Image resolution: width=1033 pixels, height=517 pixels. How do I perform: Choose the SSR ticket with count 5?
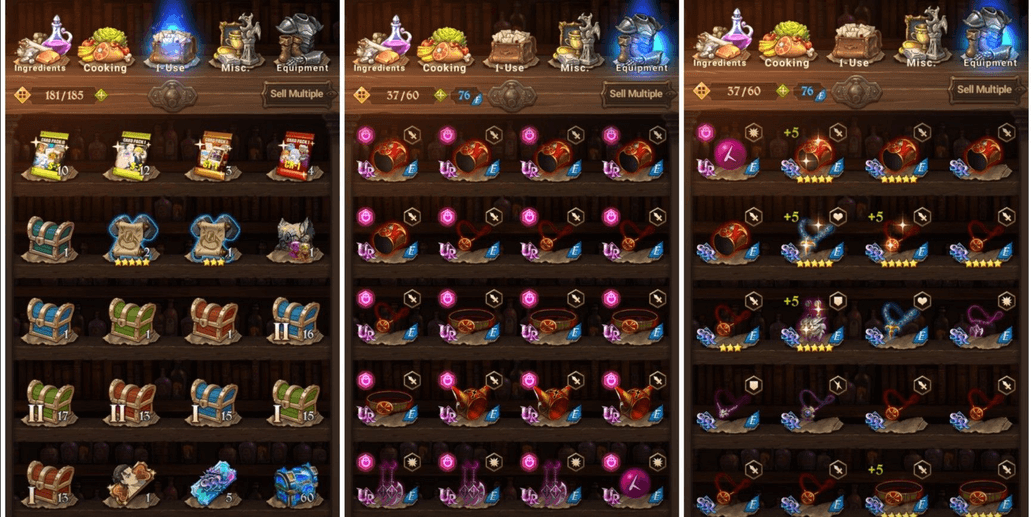coord(215,483)
